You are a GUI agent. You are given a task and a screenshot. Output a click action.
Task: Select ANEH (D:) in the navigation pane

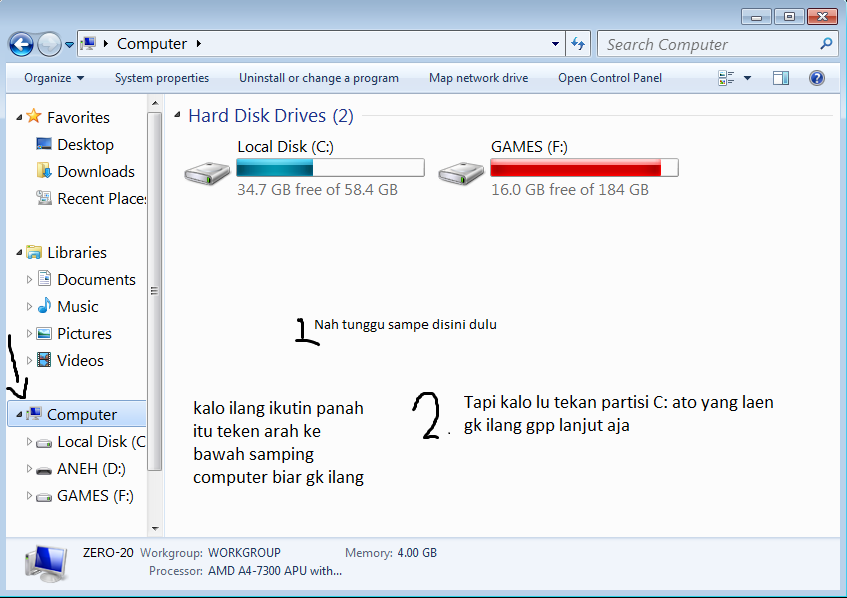point(92,468)
